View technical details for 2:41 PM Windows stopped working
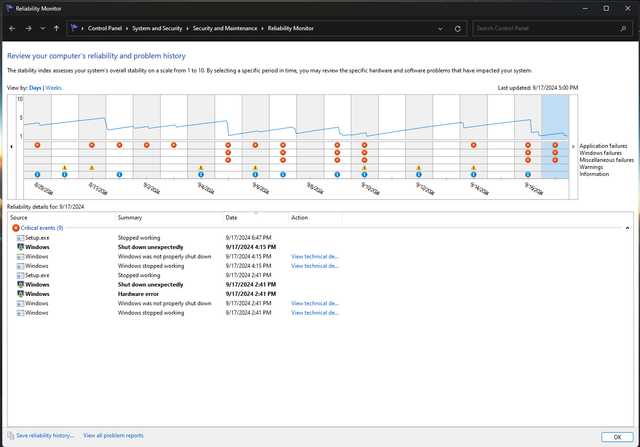Viewport: 640px width, 447px height. point(315,313)
